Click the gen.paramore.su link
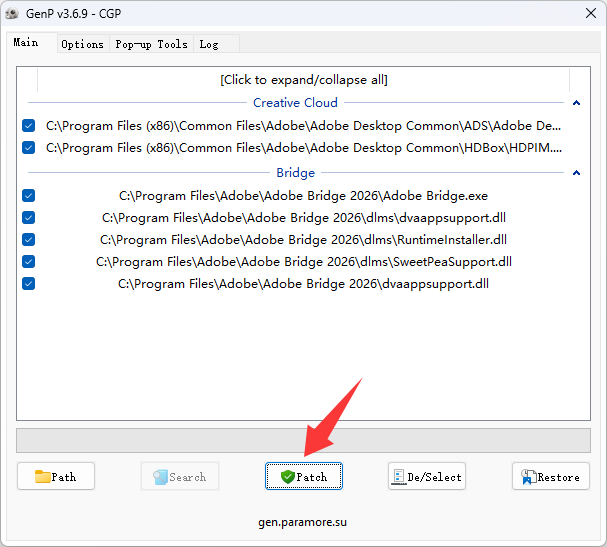The image size is (607, 547). (x=303, y=522)
